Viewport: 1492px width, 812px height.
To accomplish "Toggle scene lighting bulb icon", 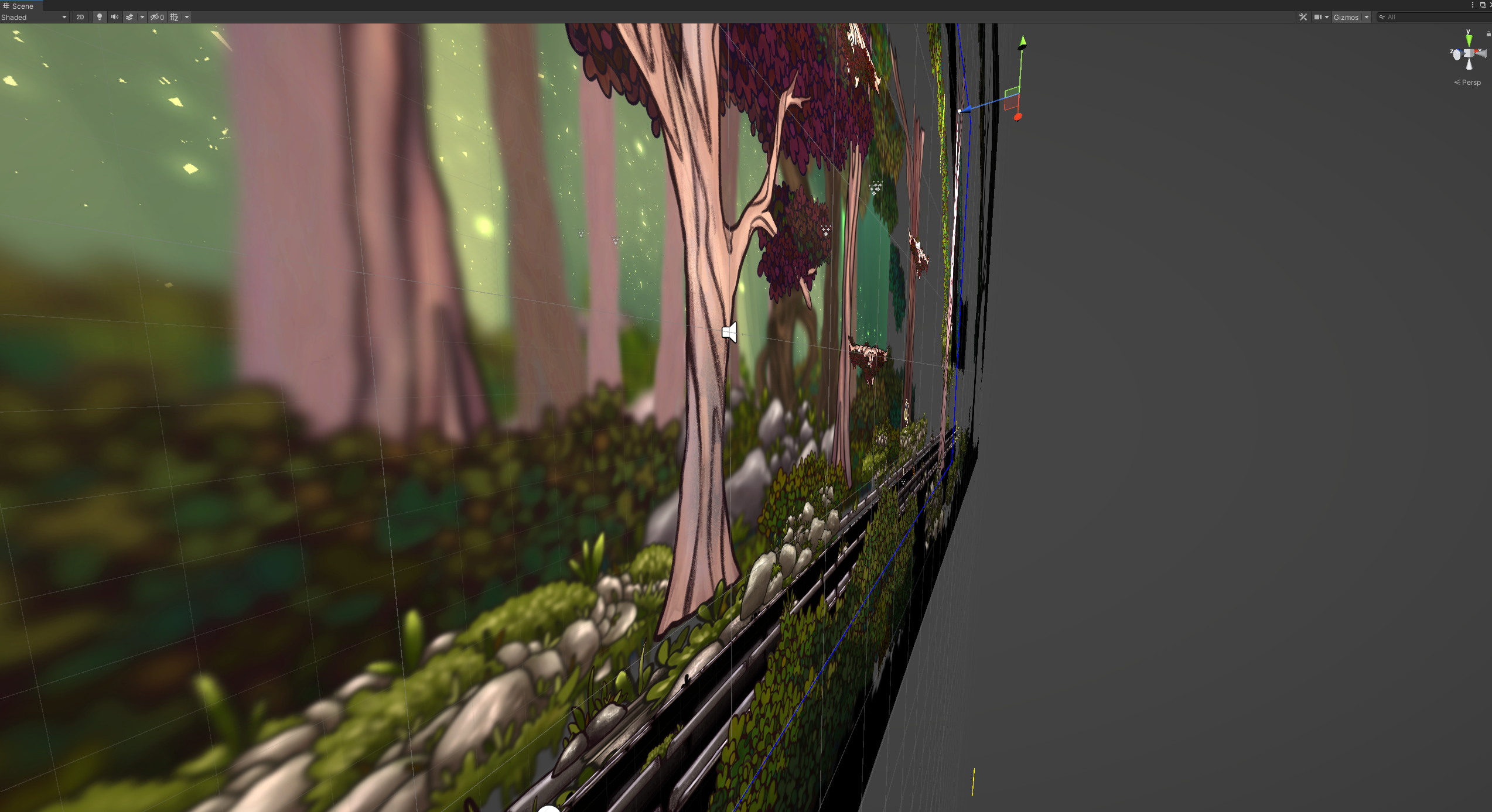I will pos(100,17).
